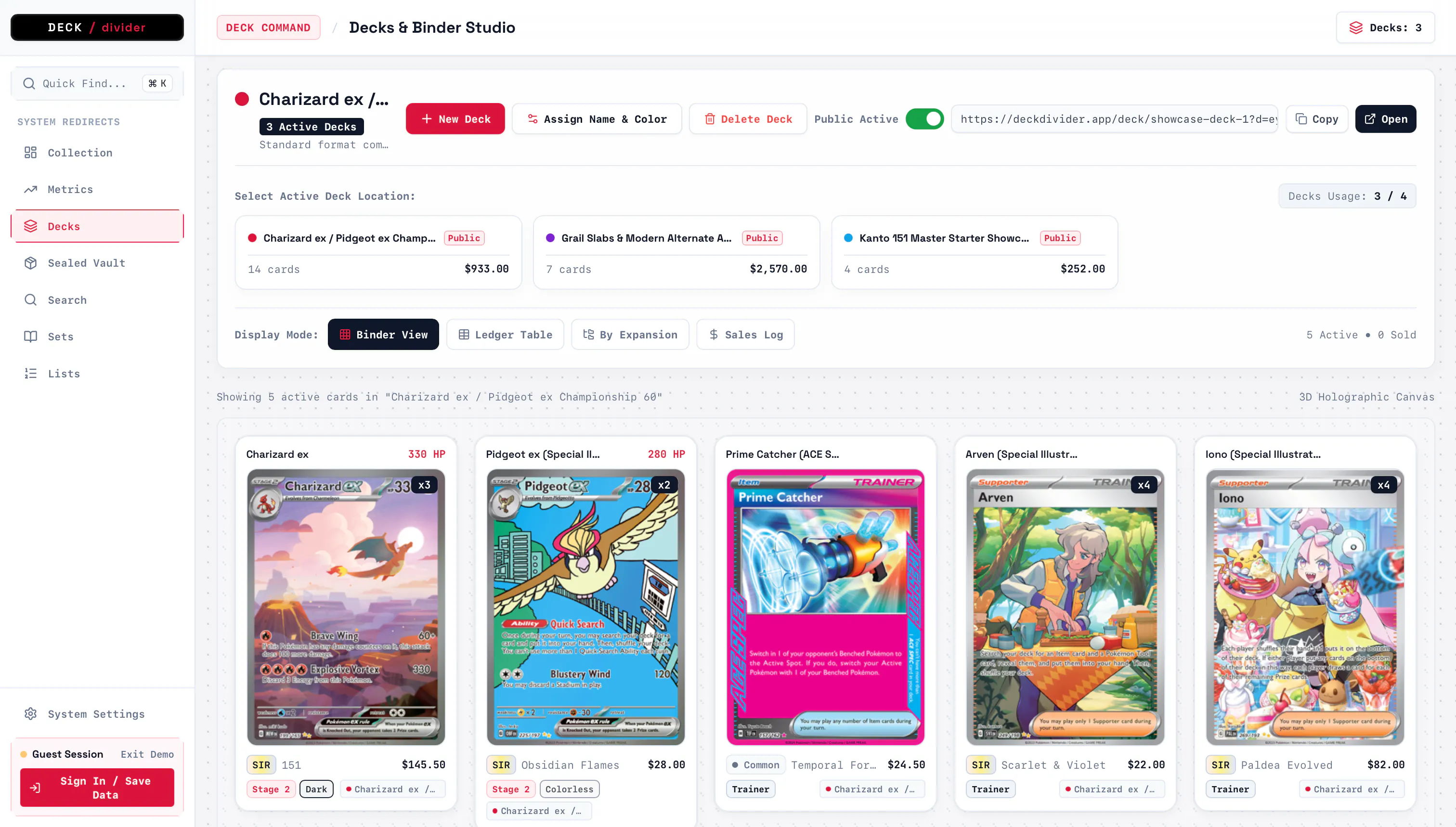
Task: Switch to By Expansion display mode
Action: [x=630, y=335]
